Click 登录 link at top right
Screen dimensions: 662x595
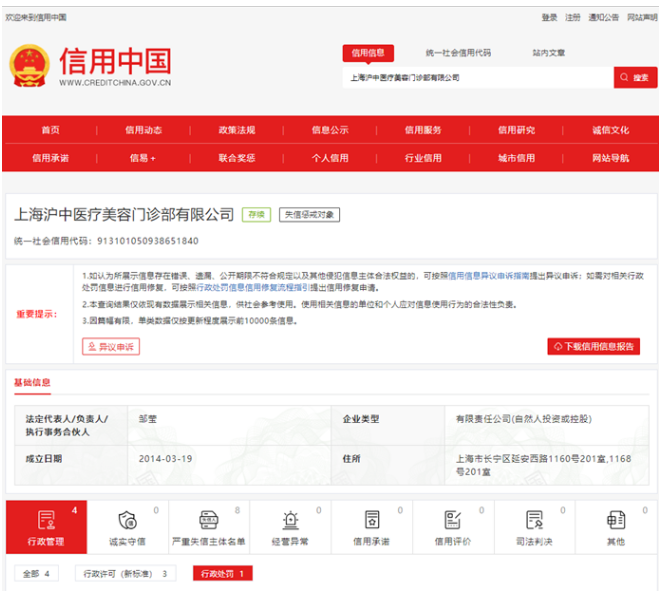[549, 17]
